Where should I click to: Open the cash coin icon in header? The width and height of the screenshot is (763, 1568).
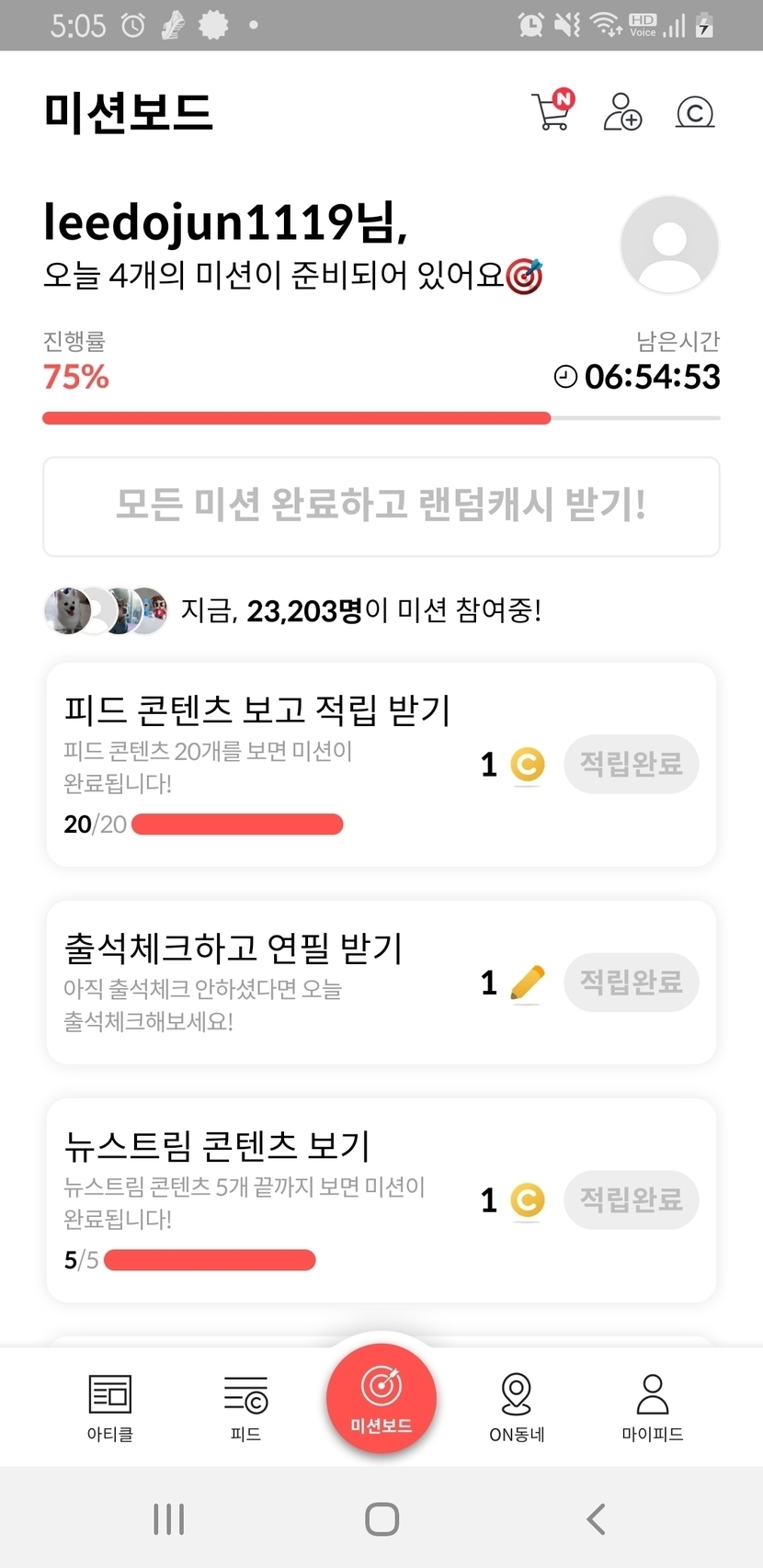695,112
